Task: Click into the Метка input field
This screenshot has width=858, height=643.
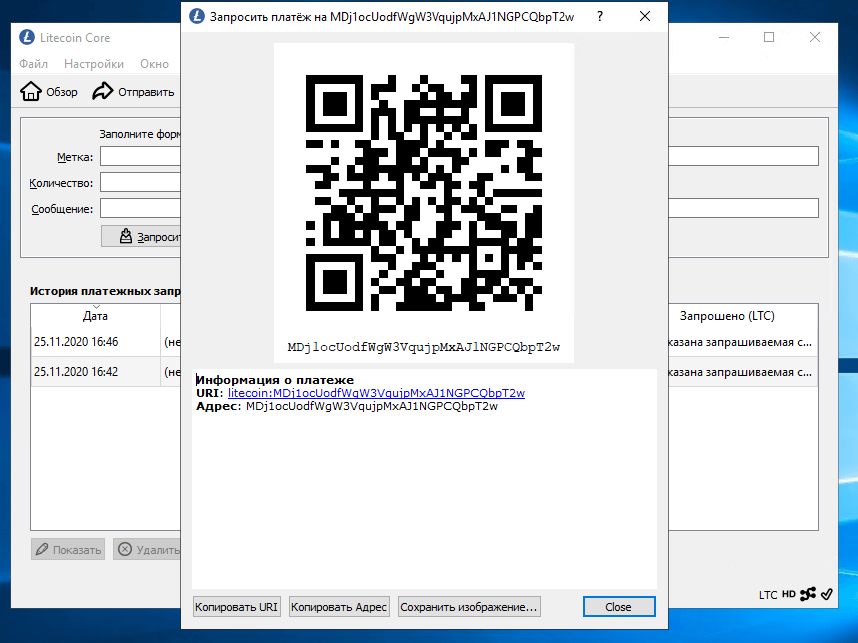Action: coord(140,157)
